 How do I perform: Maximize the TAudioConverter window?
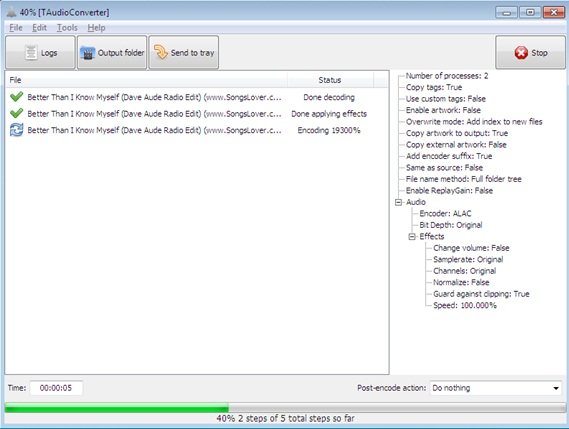[529, 12]
